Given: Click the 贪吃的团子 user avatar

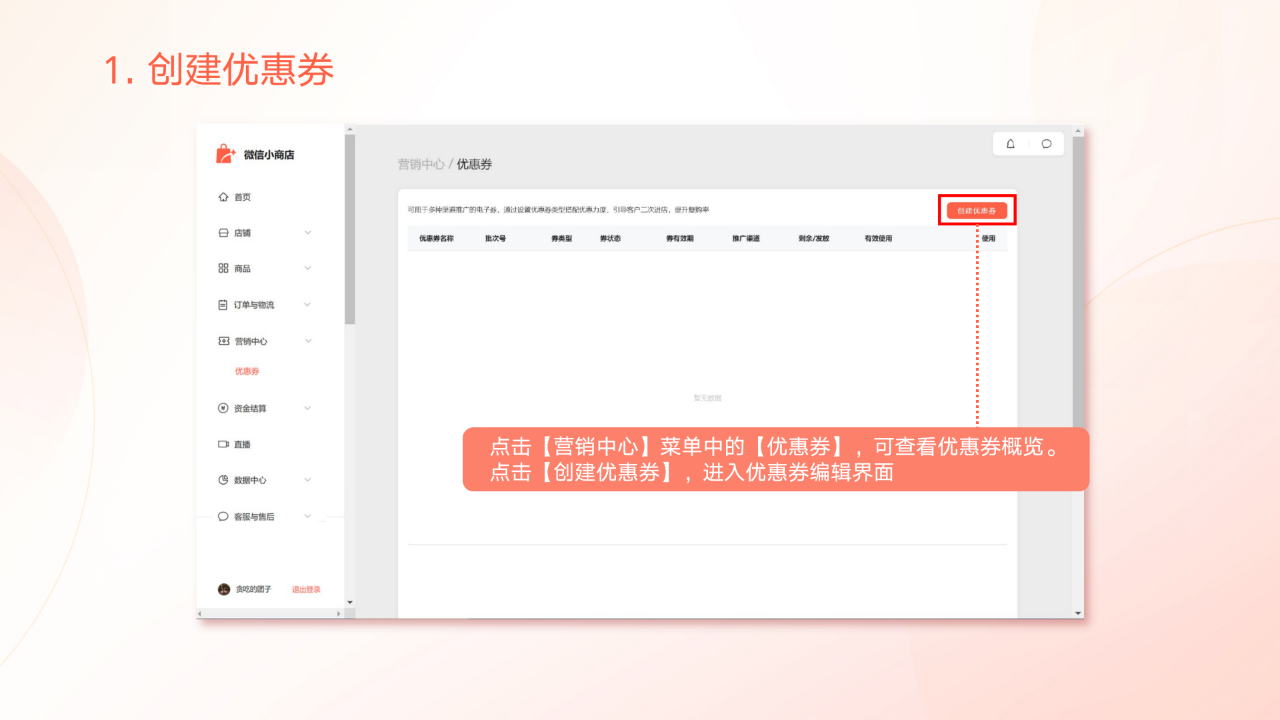Looking at the screenshot, I should (224, 589).
